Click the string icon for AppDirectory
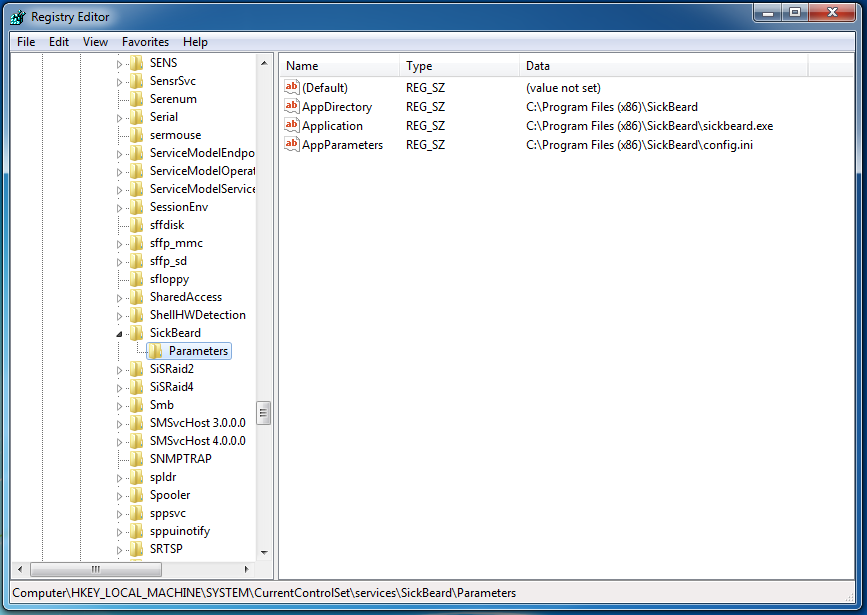Screen dimensions: 867x615 coord(291,106)
